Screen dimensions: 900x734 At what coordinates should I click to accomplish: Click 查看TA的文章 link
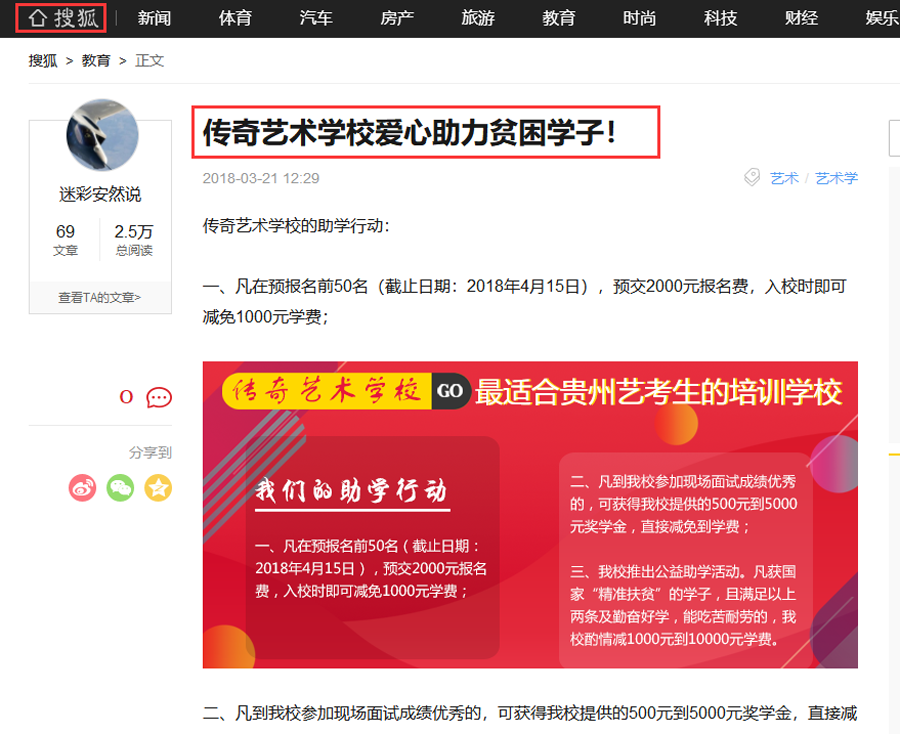[x=100, y=297]
